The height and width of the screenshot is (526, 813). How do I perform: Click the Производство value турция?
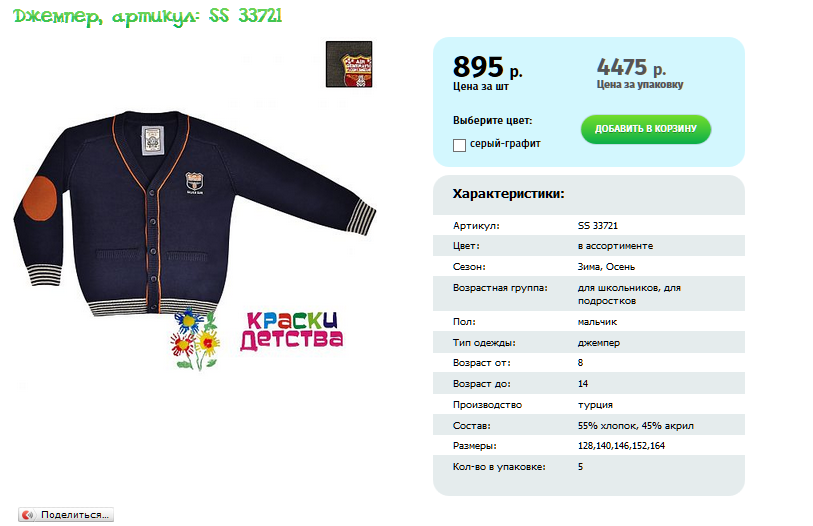(x=595, y=405)
